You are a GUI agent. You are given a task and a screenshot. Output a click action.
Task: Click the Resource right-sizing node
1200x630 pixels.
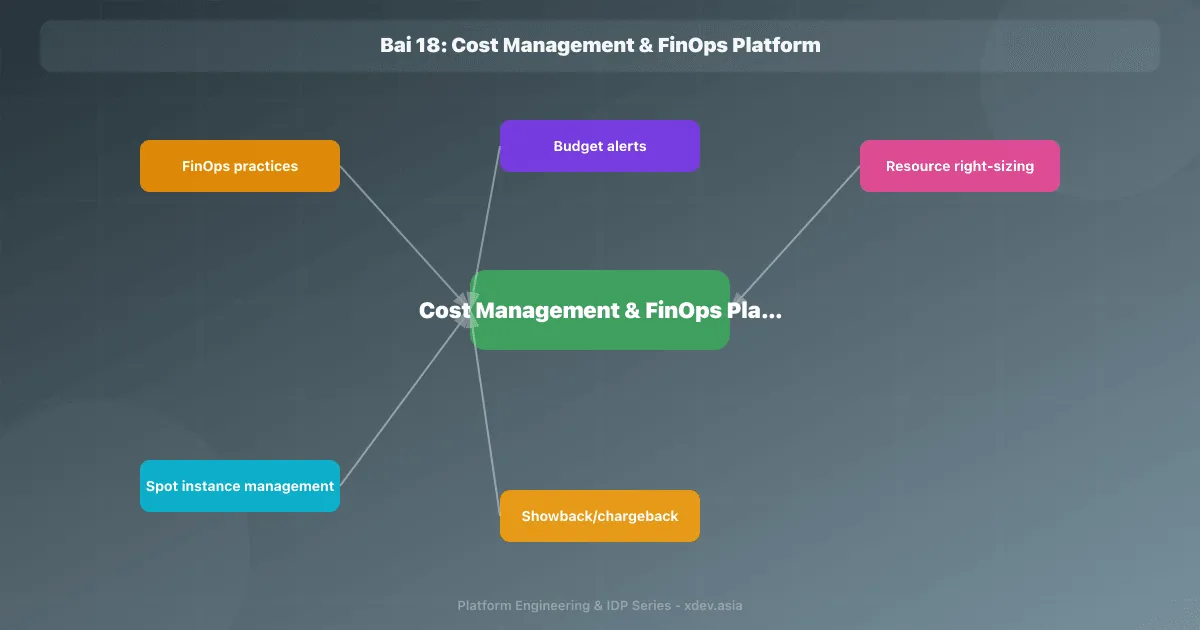[960, 166]
